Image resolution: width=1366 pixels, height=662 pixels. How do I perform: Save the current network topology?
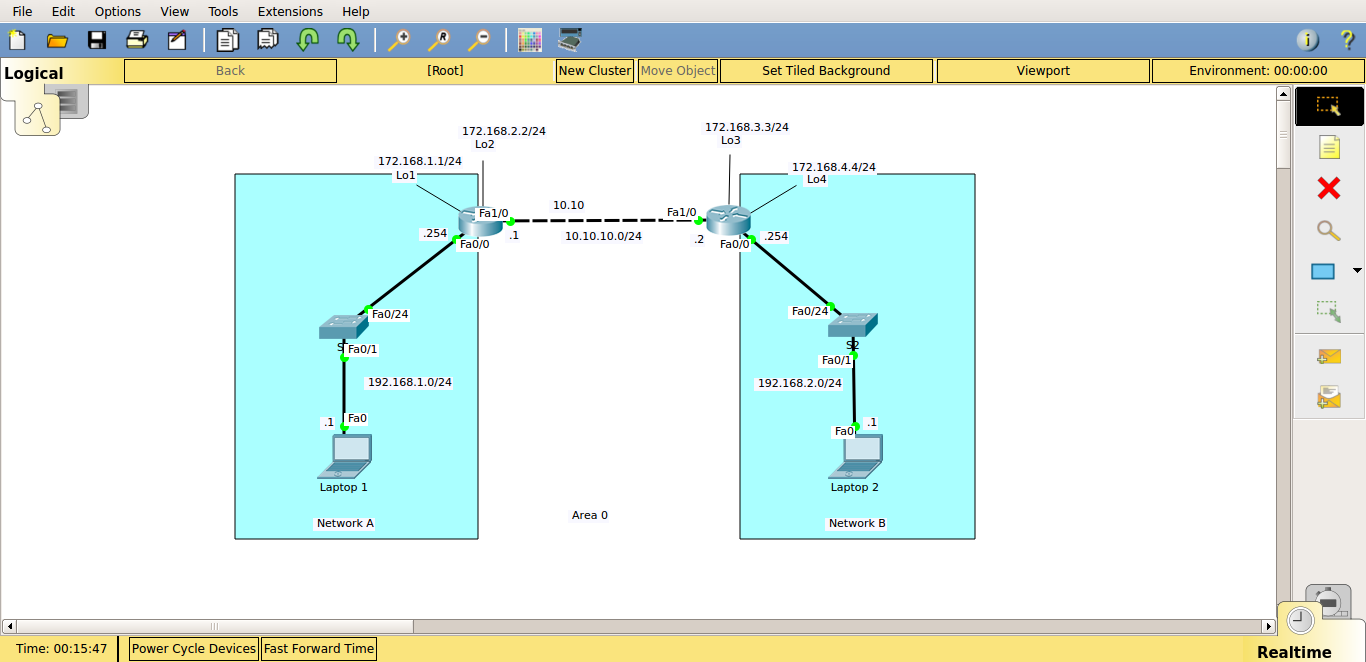[x=97, y=39]
